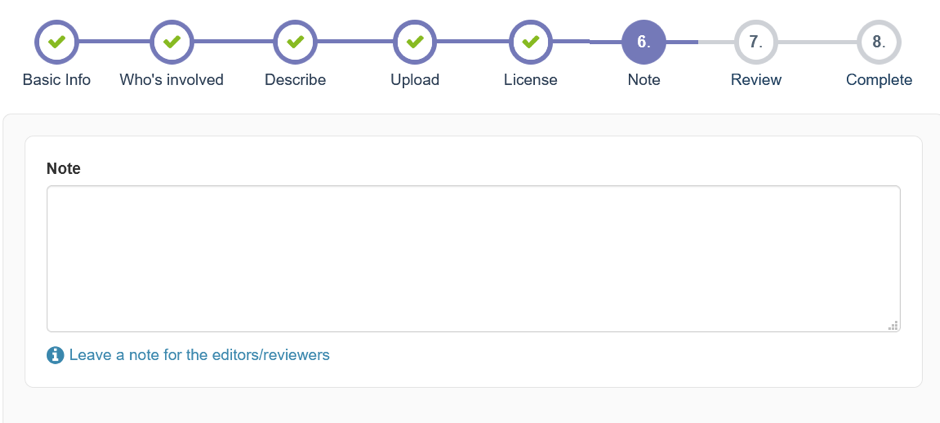
Task: Click 'Leave a note for the editors/reviewers' text
Action: pyautogui.click(x=199, y=355)
